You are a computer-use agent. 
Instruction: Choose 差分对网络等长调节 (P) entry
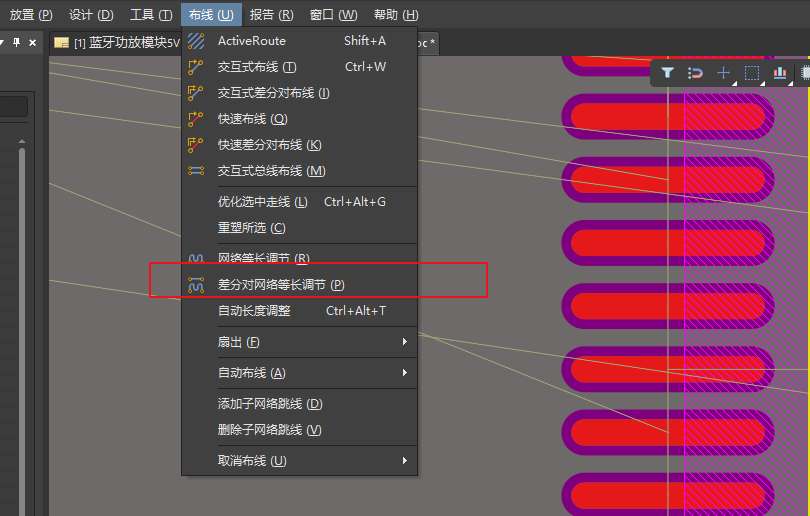(299, 285)
